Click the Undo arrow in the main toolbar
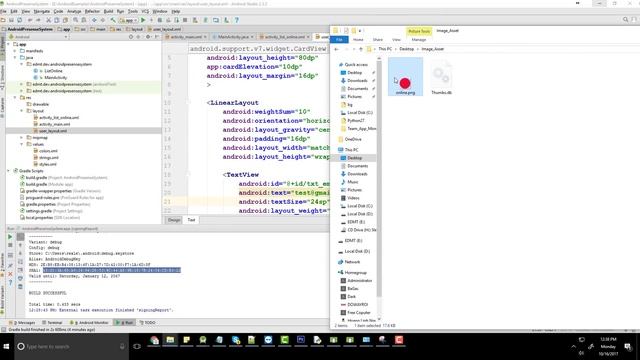 (x=30, y=20)
